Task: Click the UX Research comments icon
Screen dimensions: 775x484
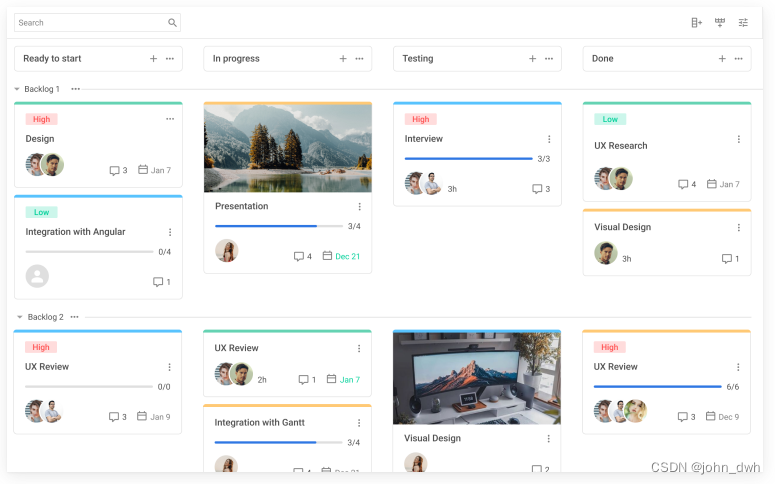Action: [683, 184]
